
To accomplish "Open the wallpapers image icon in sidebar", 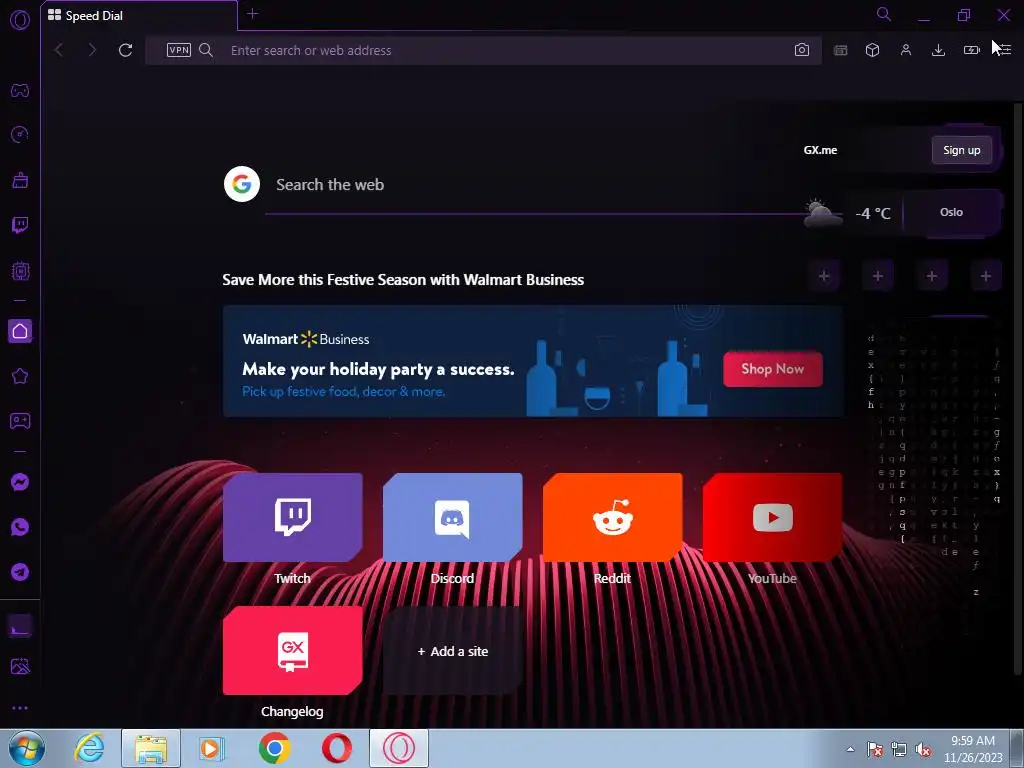I will click(20, 666).
